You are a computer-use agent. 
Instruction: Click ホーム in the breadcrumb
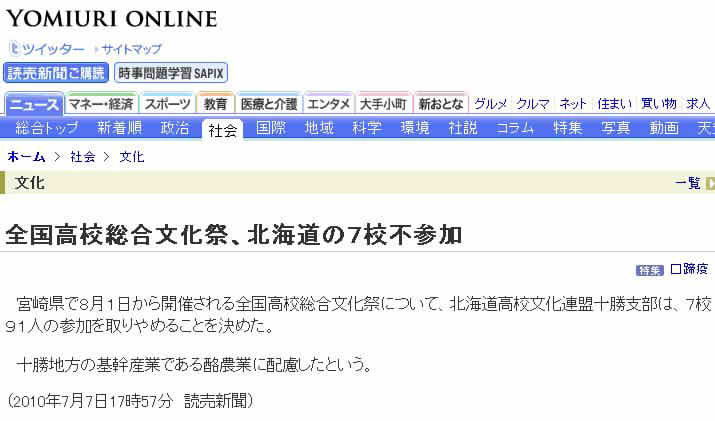[x=26, y=157]
